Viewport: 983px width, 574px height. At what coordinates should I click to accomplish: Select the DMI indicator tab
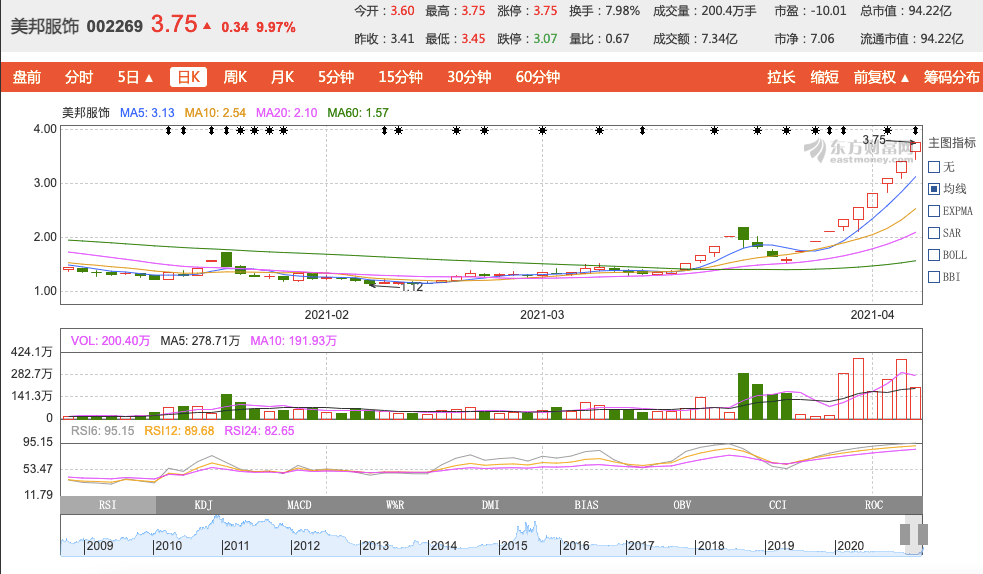tap(490, 505)
